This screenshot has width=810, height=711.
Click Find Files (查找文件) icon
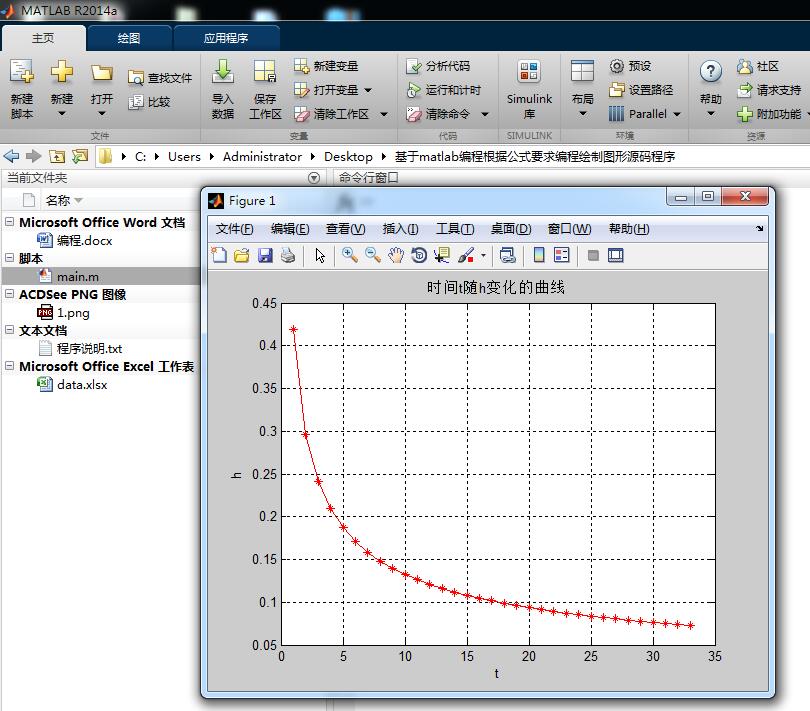(136, 78)
